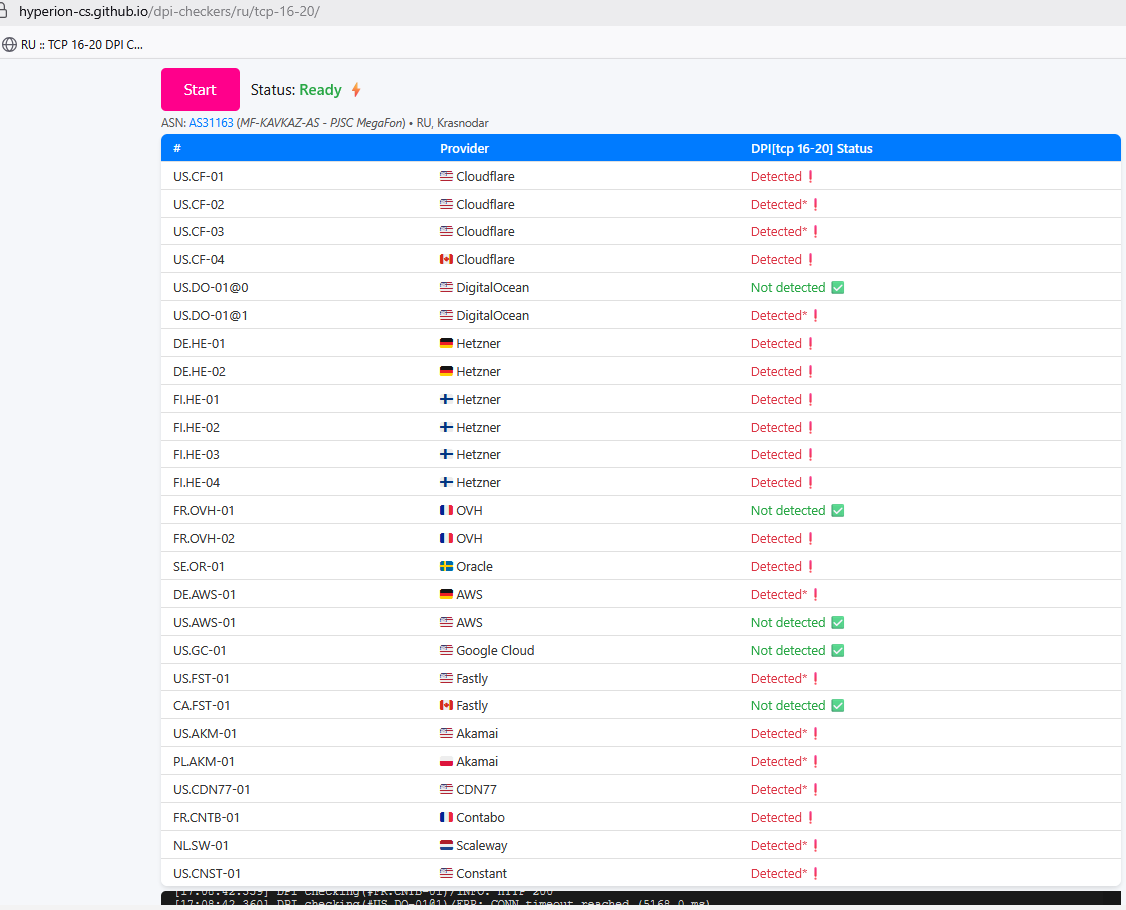
Task: Click the US.DO-01@1 row identifier
Action: (210, 315)
